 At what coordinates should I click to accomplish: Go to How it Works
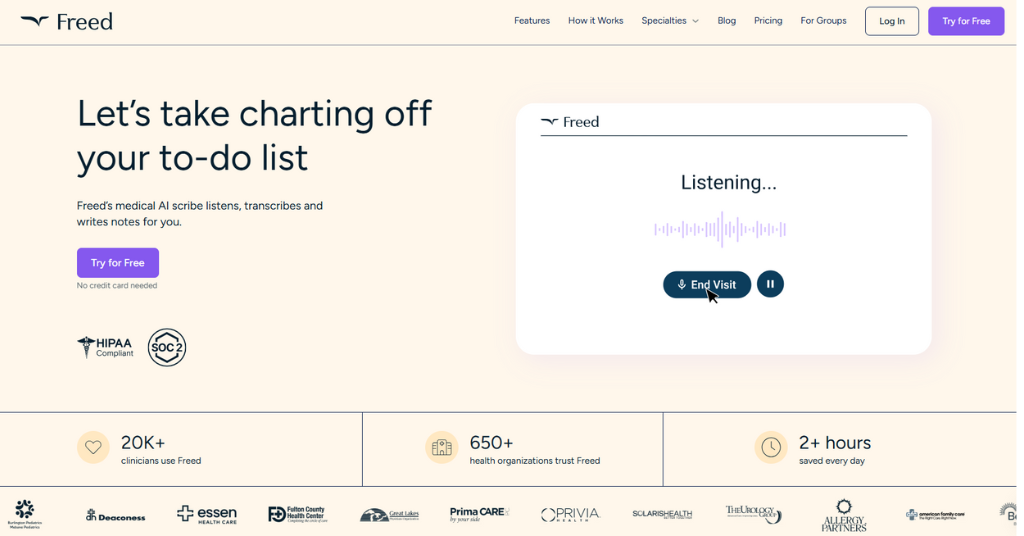point(596,21)
